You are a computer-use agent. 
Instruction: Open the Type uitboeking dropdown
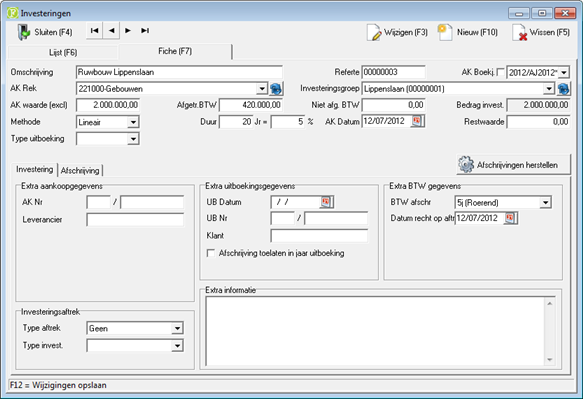pos(133,139)
